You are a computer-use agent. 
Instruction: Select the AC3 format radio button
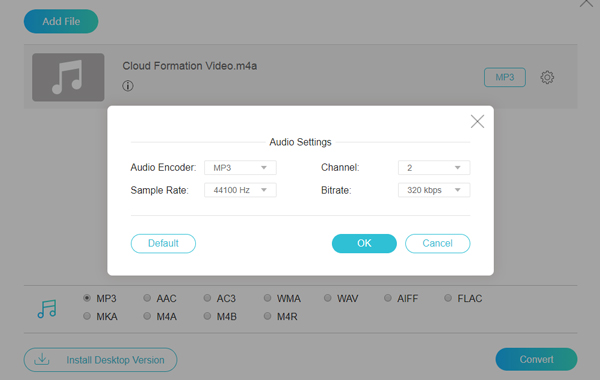pos(207,298)
